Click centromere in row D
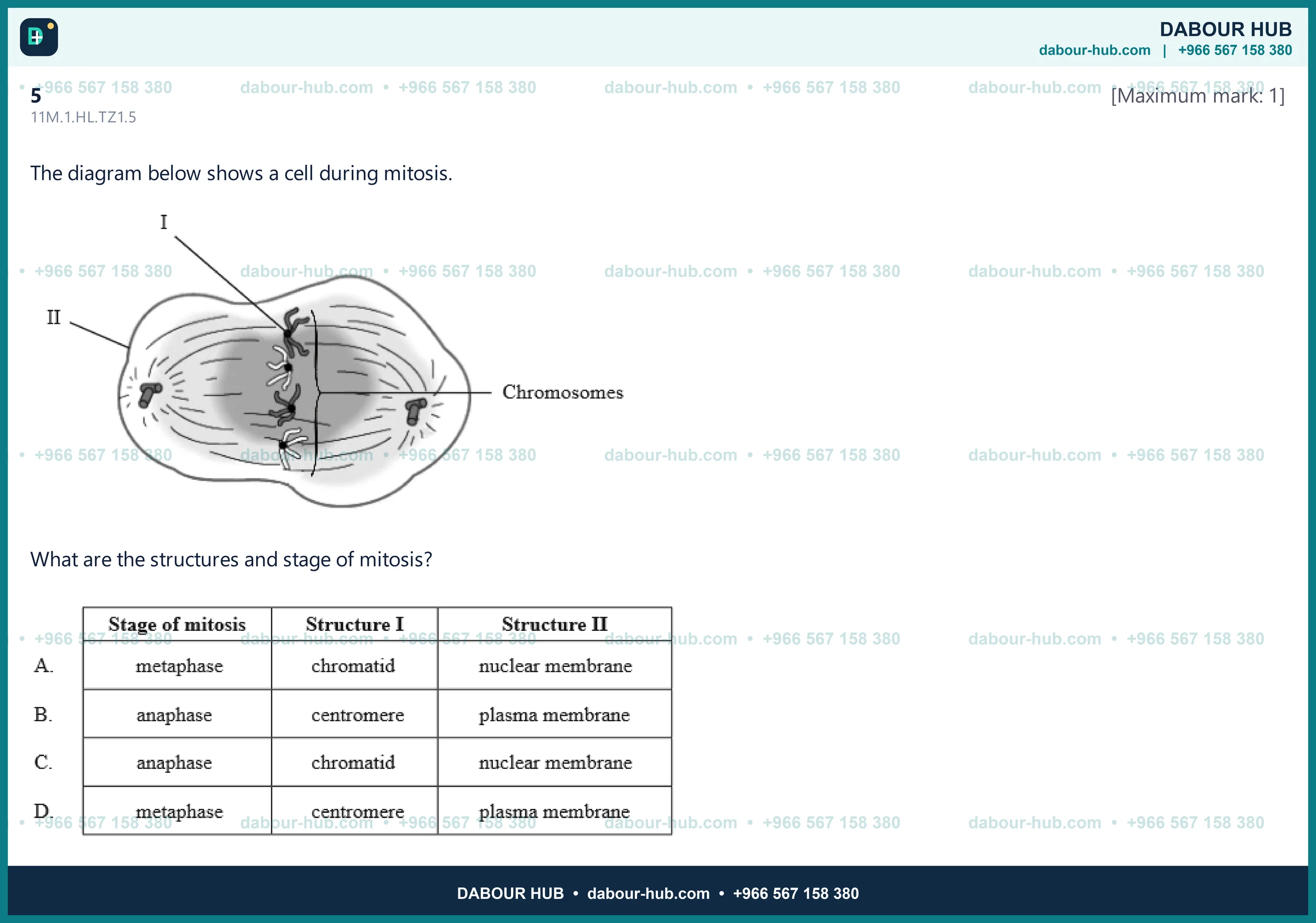Screen dimensions: 1316x923 pos(358,812)
